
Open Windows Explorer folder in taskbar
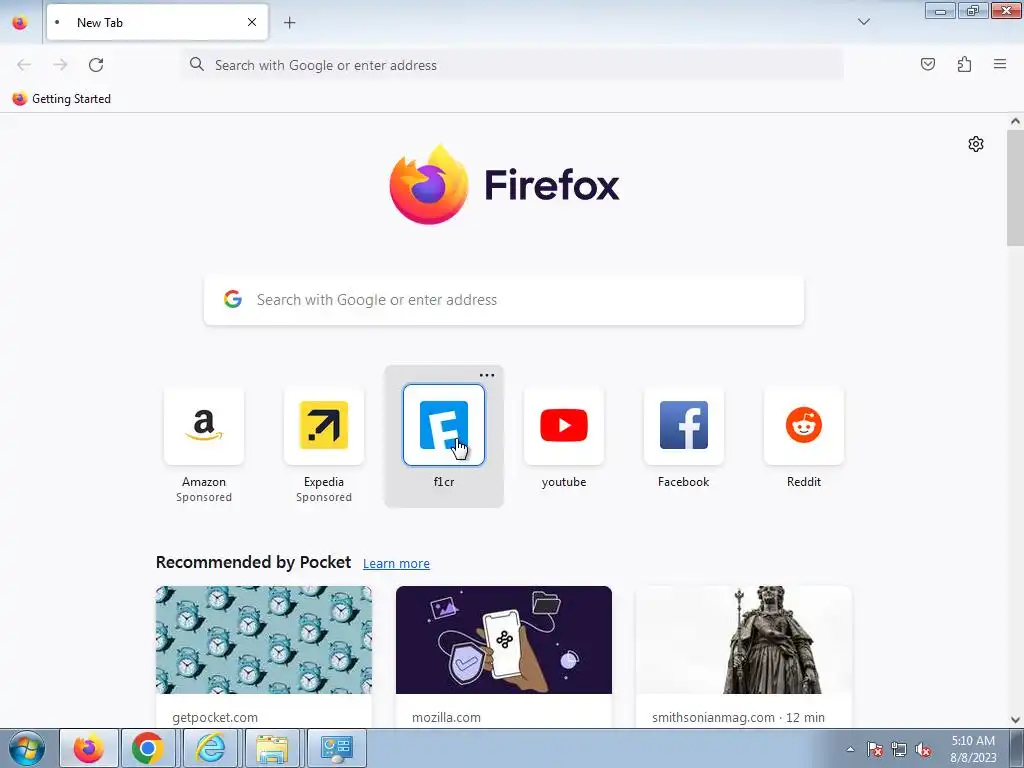(x=272, y=748)
